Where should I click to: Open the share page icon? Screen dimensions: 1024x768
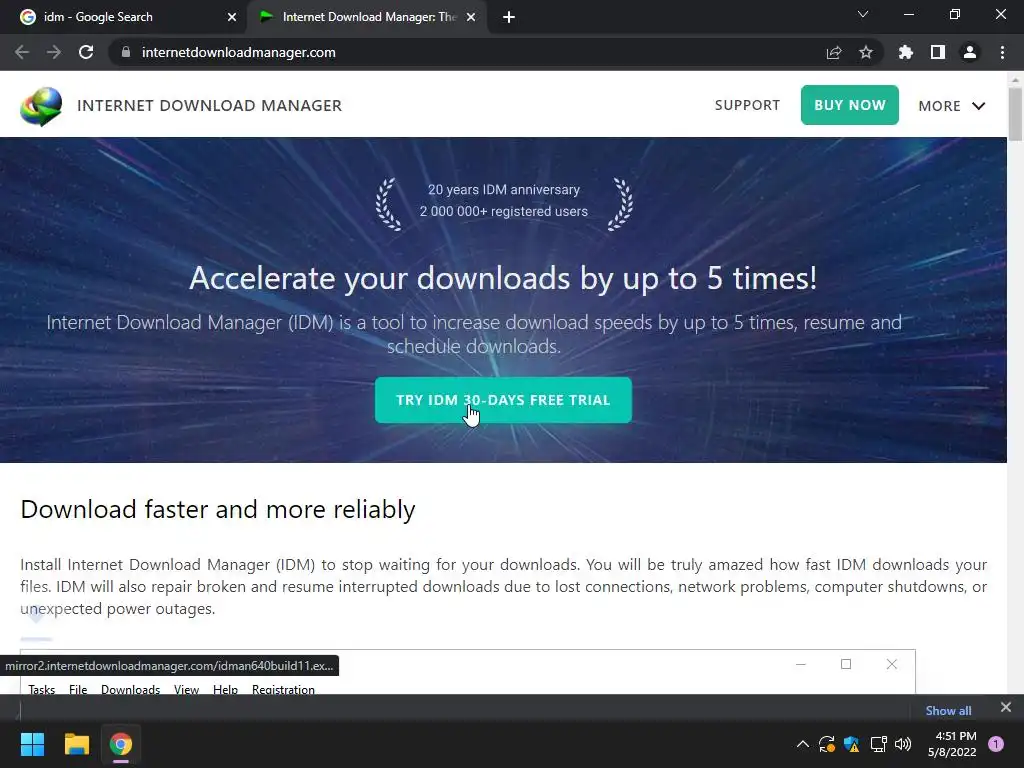(x=834, y=52)
